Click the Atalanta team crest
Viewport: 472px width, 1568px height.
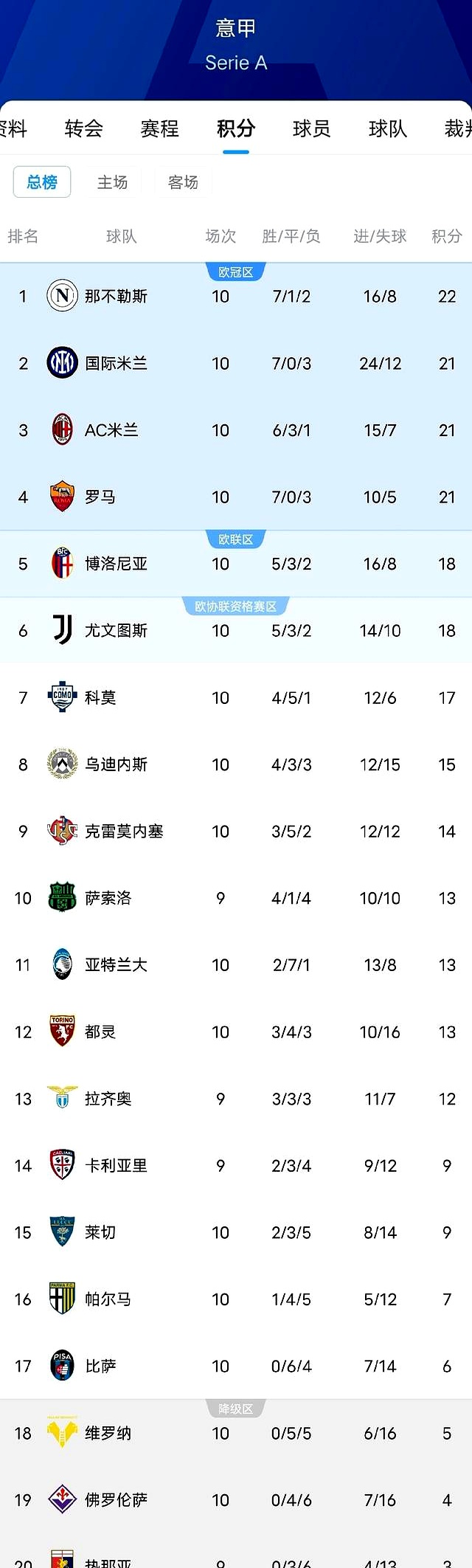63,964
